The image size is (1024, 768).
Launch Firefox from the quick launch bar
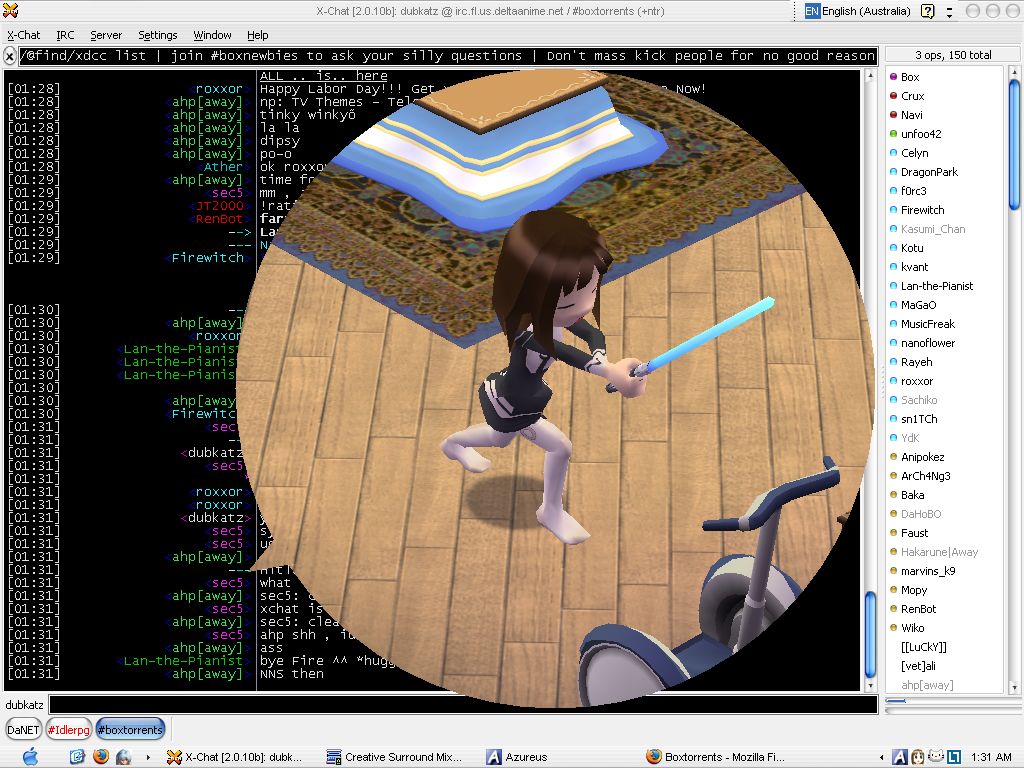pos(100,757)
